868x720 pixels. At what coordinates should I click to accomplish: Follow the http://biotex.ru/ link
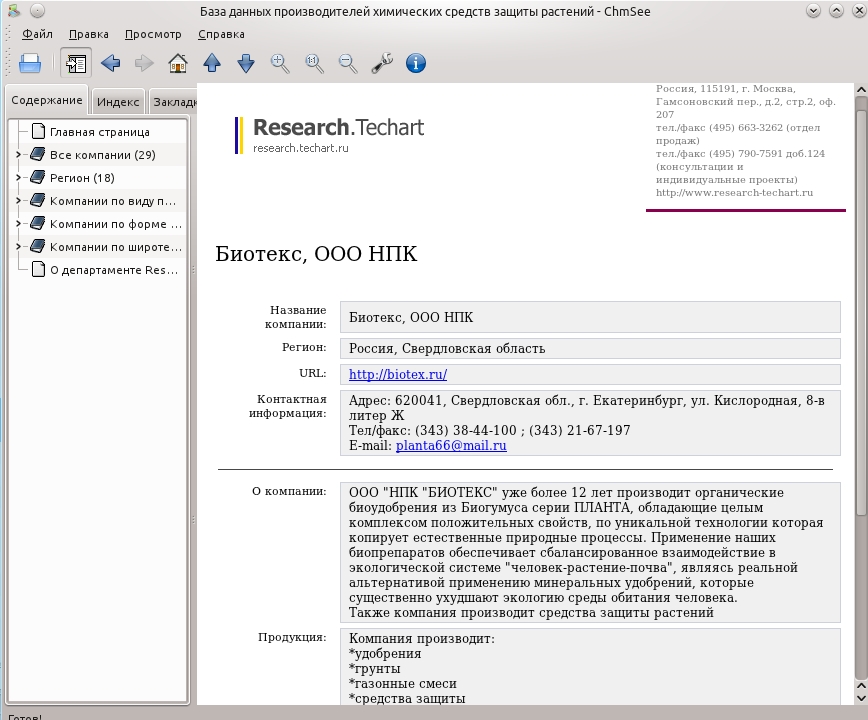click(x=398, y=374)
